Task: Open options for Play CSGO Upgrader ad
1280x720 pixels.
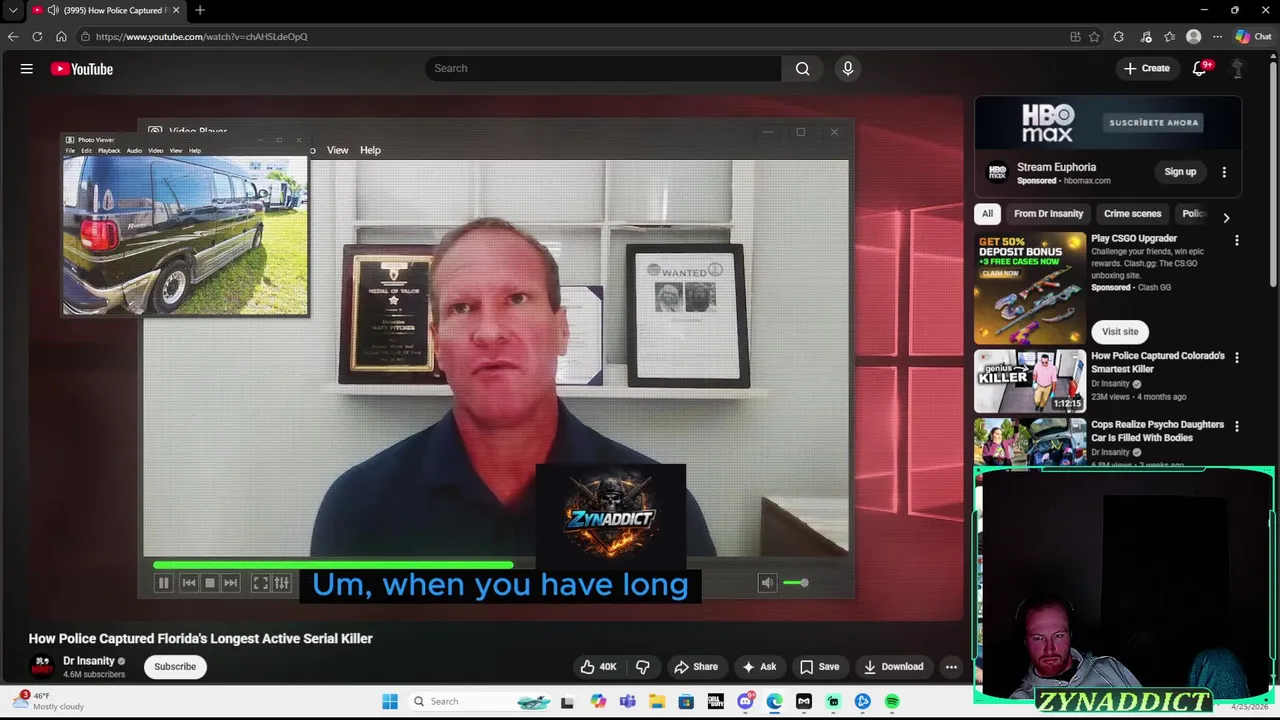Action: (x=1237, y=241)
